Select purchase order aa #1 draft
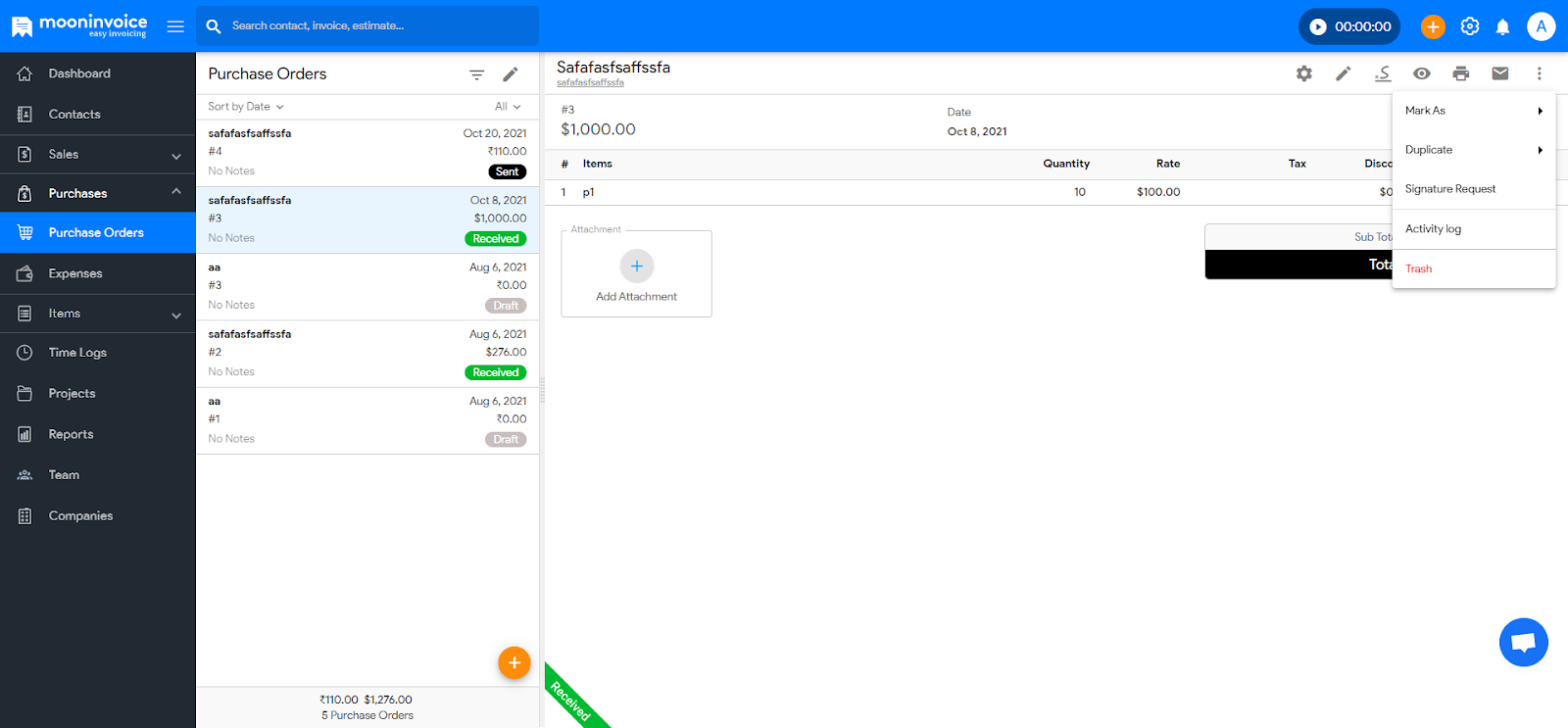The image size is (1568, 728). (367, 420)
